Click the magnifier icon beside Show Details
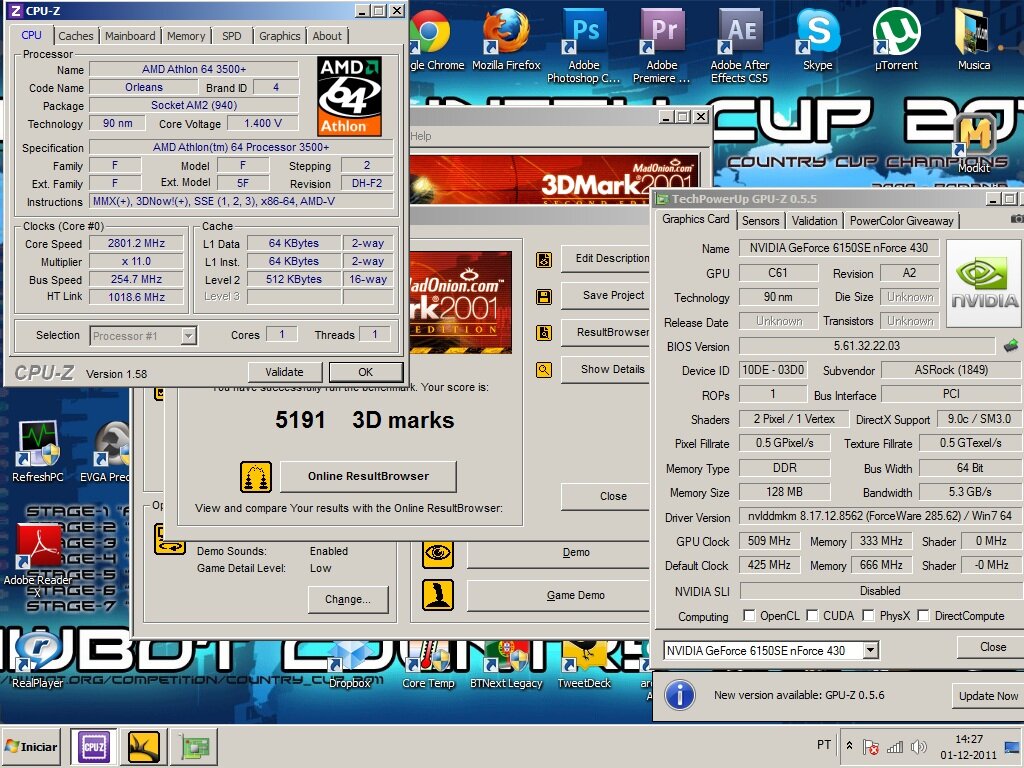 pyautogui.click(x=544, y=370)
